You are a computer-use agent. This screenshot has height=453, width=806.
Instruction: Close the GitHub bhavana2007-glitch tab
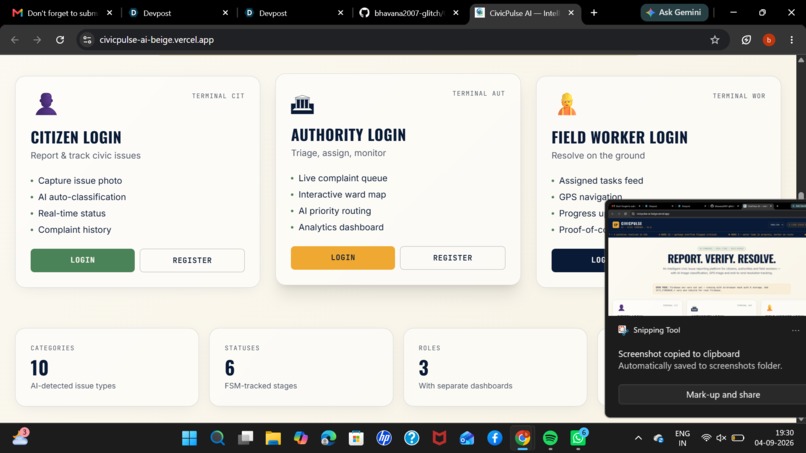[x=456, y=13]
